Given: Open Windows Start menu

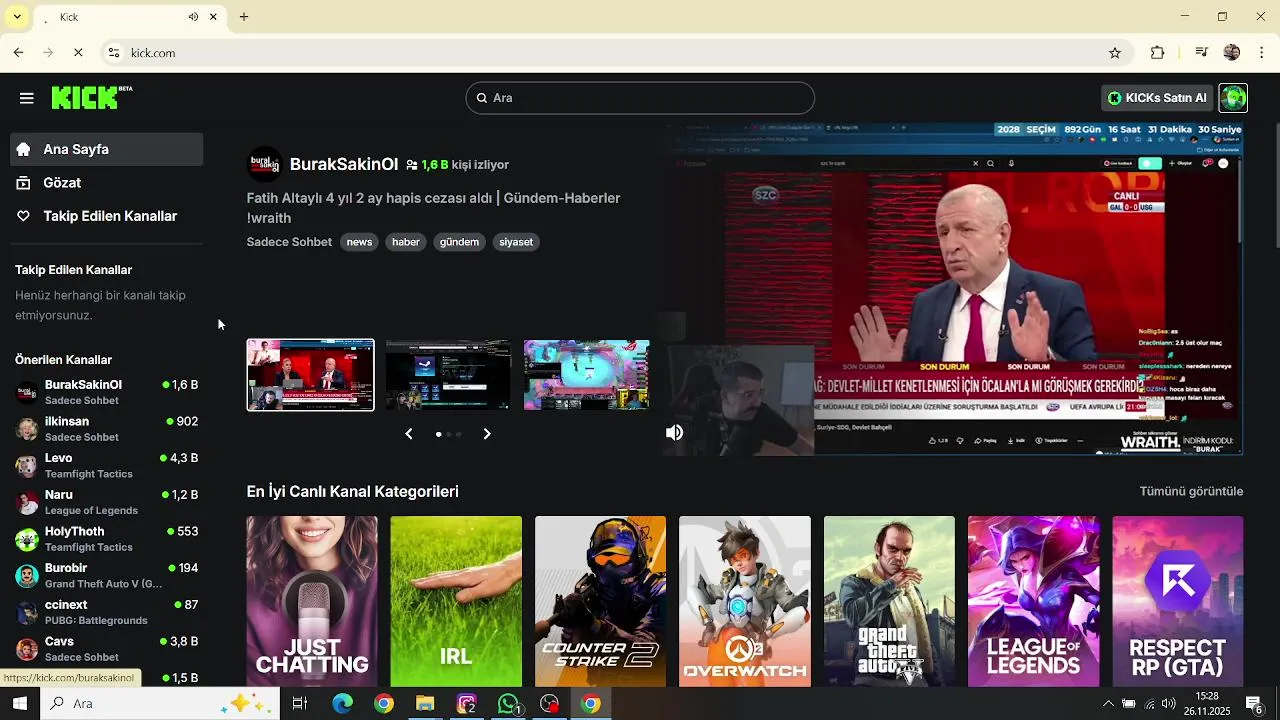Looking at the screenshot, I should click(x=19, y=704).
